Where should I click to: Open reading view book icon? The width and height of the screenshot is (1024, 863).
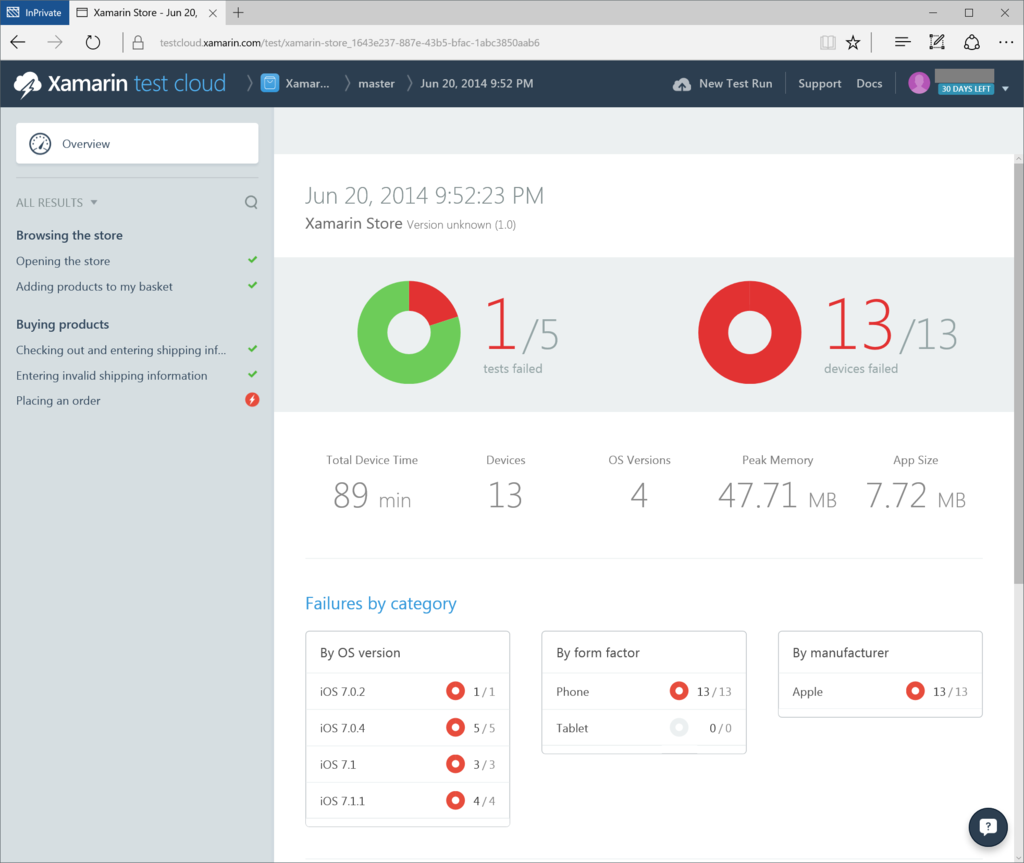click(827, 43)
